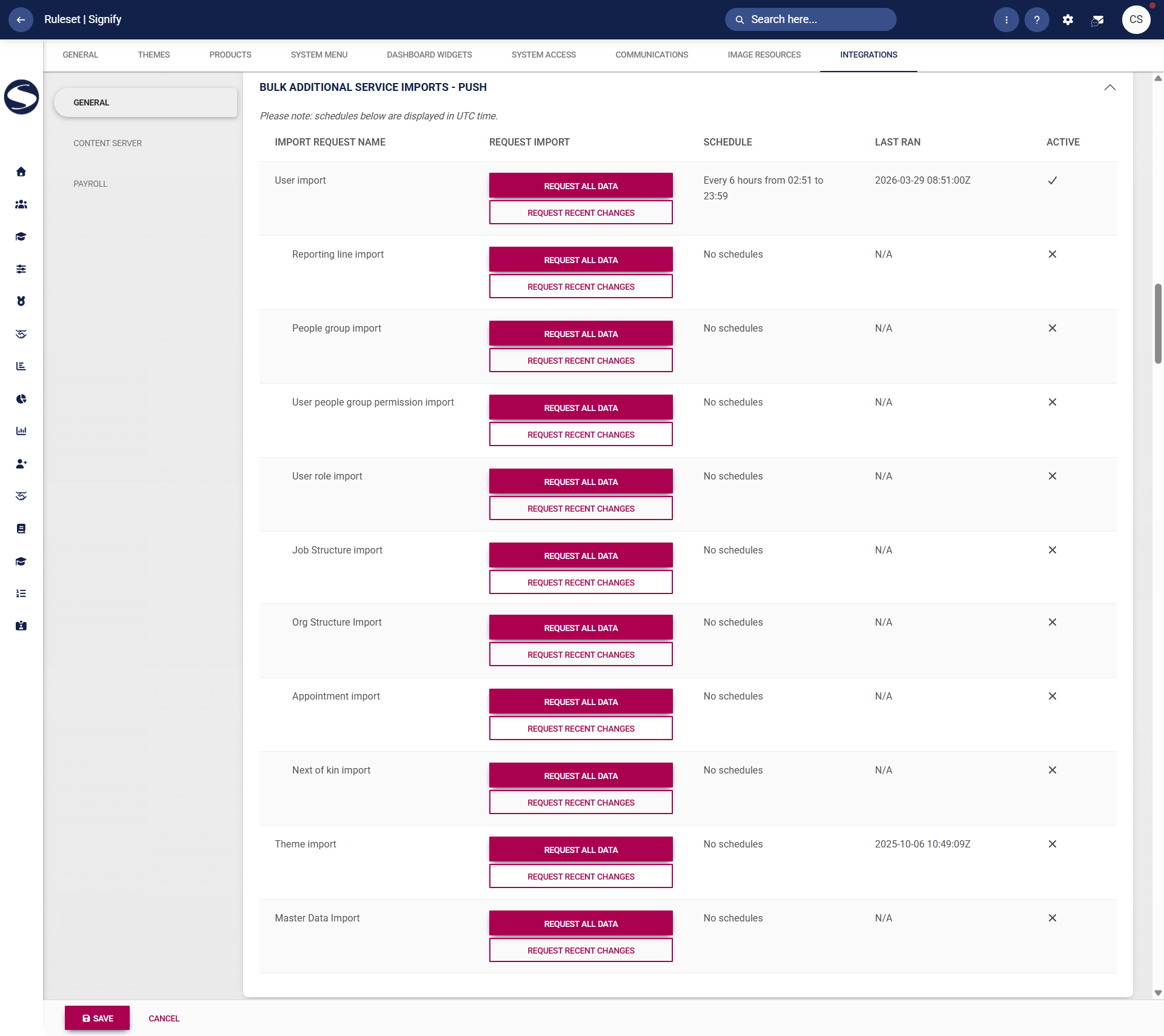Open the vertical dots more menu
Screen dimensions: 1164x1036
coord(1006,20)
